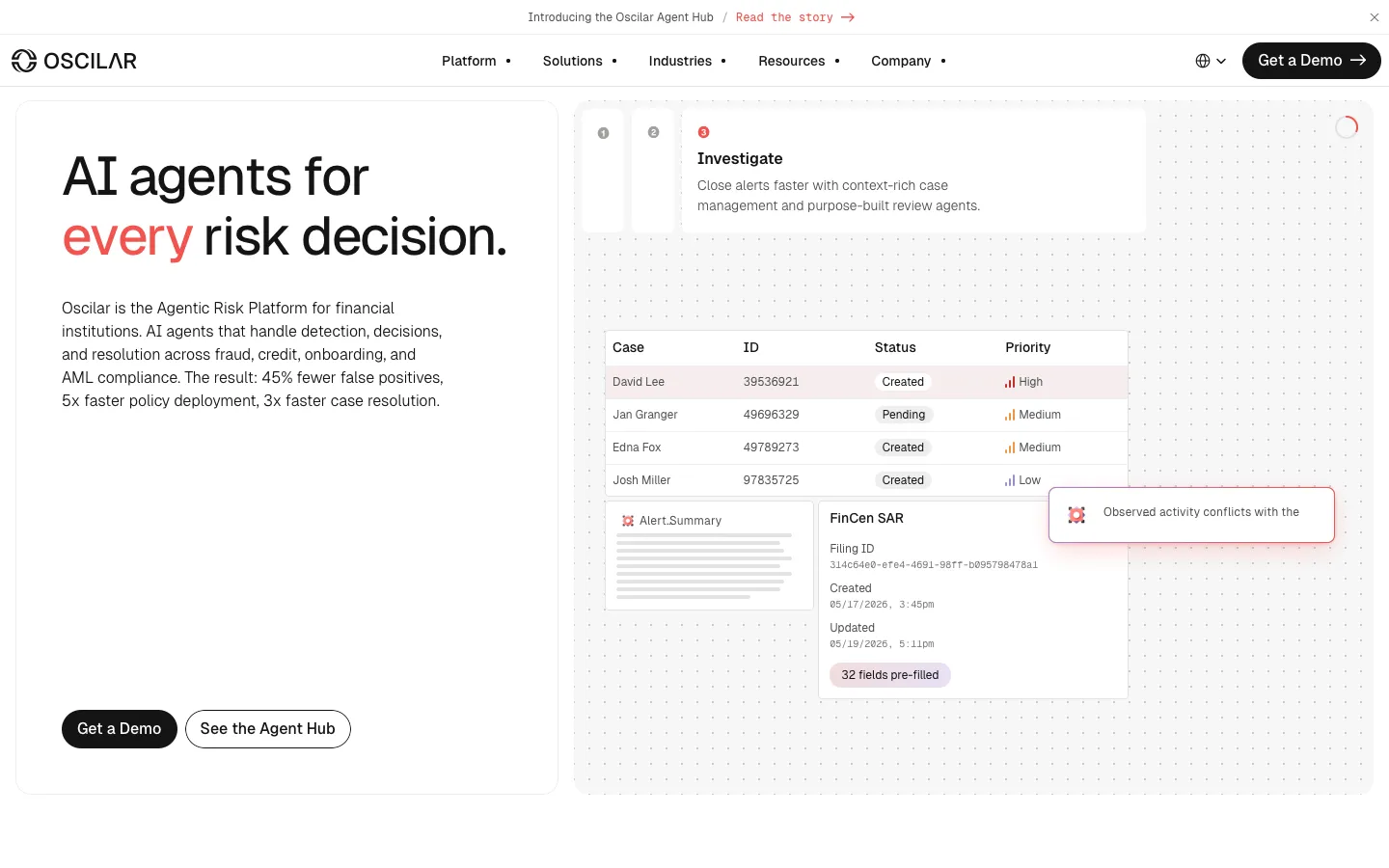The height and width of the screenshot is (868, 1389).
Task: Open the globe language selector
Action: pyautogui.click(x=1211, y=61)
